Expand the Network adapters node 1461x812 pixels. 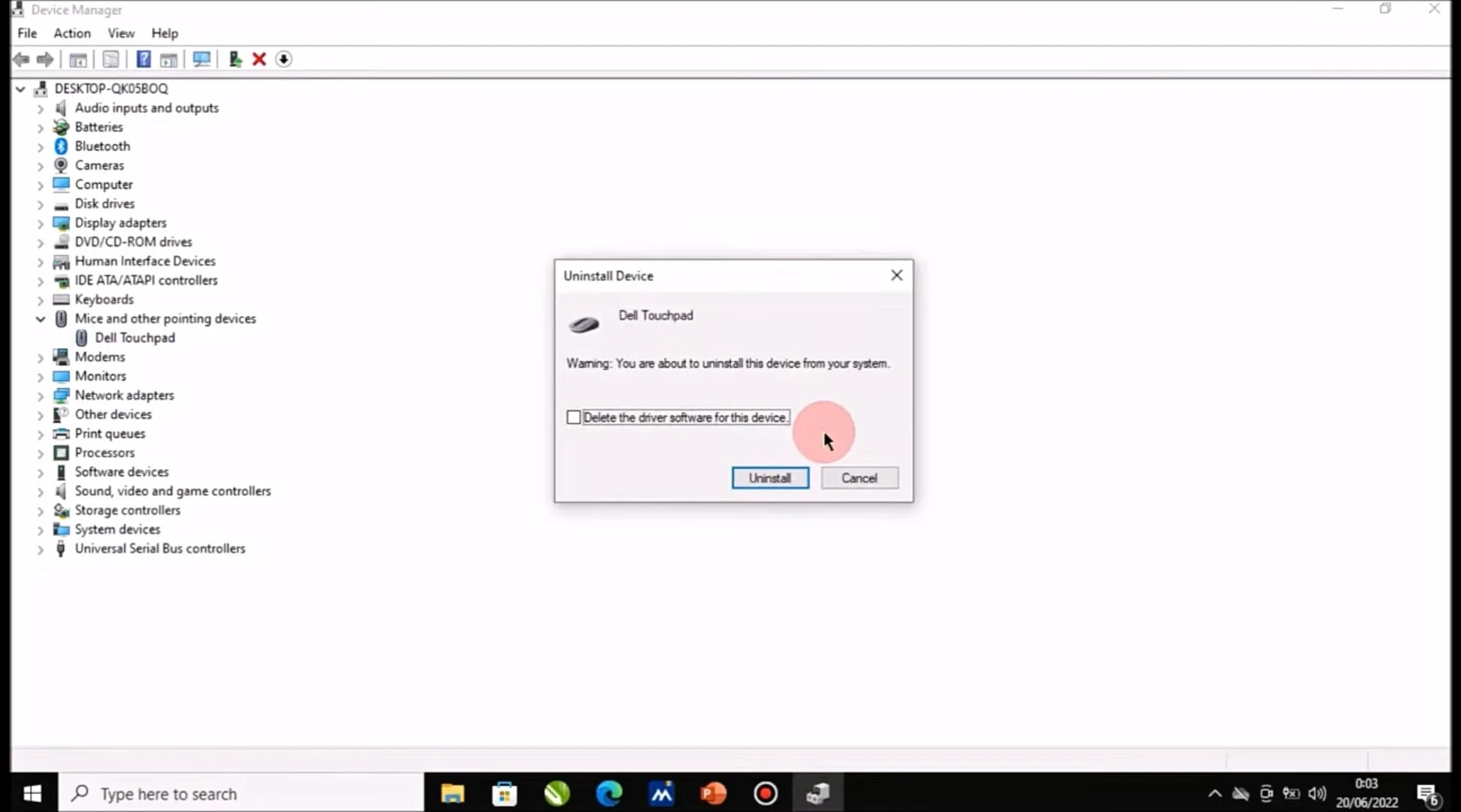(x=41, y=395)
